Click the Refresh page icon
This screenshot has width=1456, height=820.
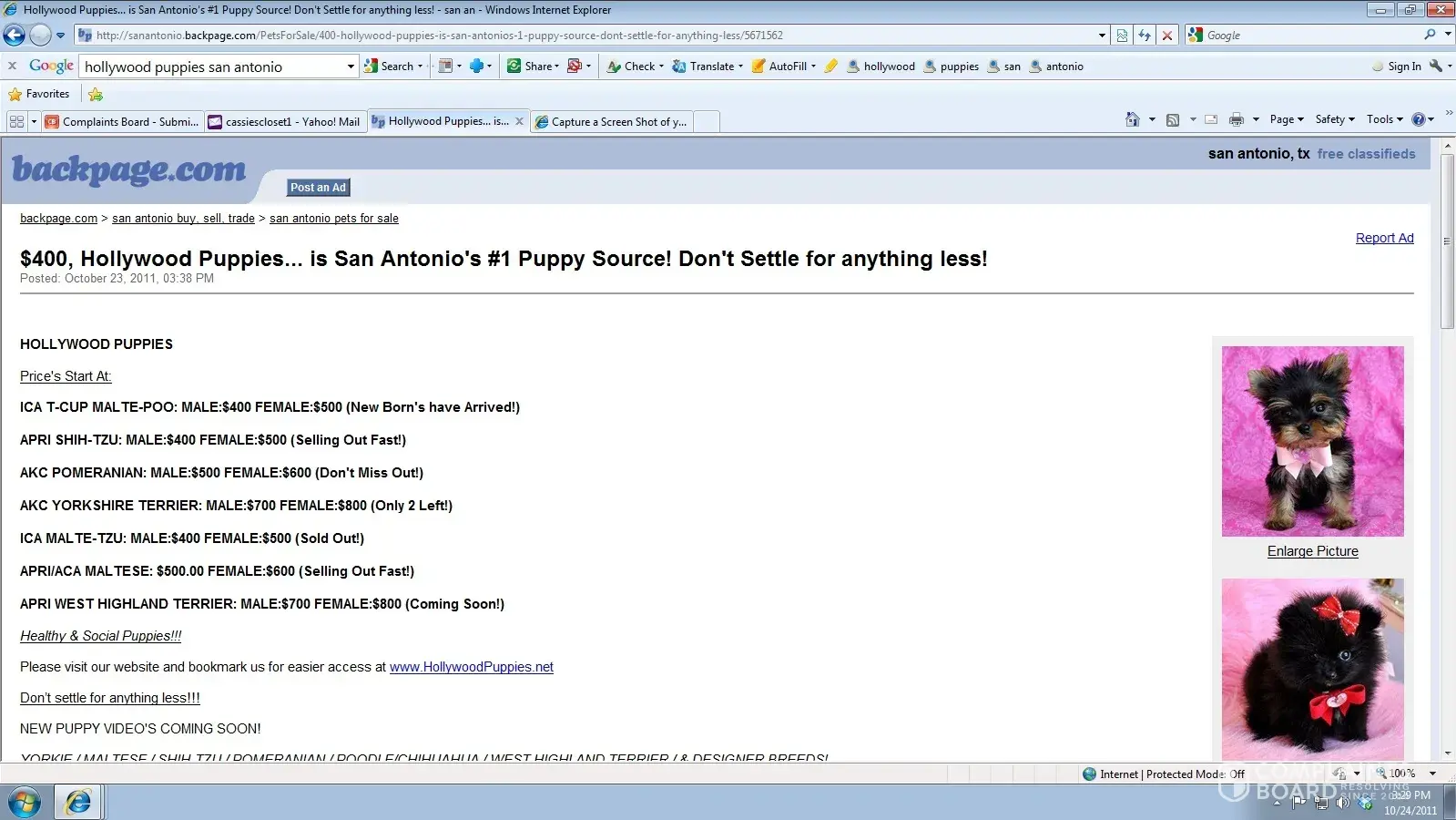(x=1145, y=36)
